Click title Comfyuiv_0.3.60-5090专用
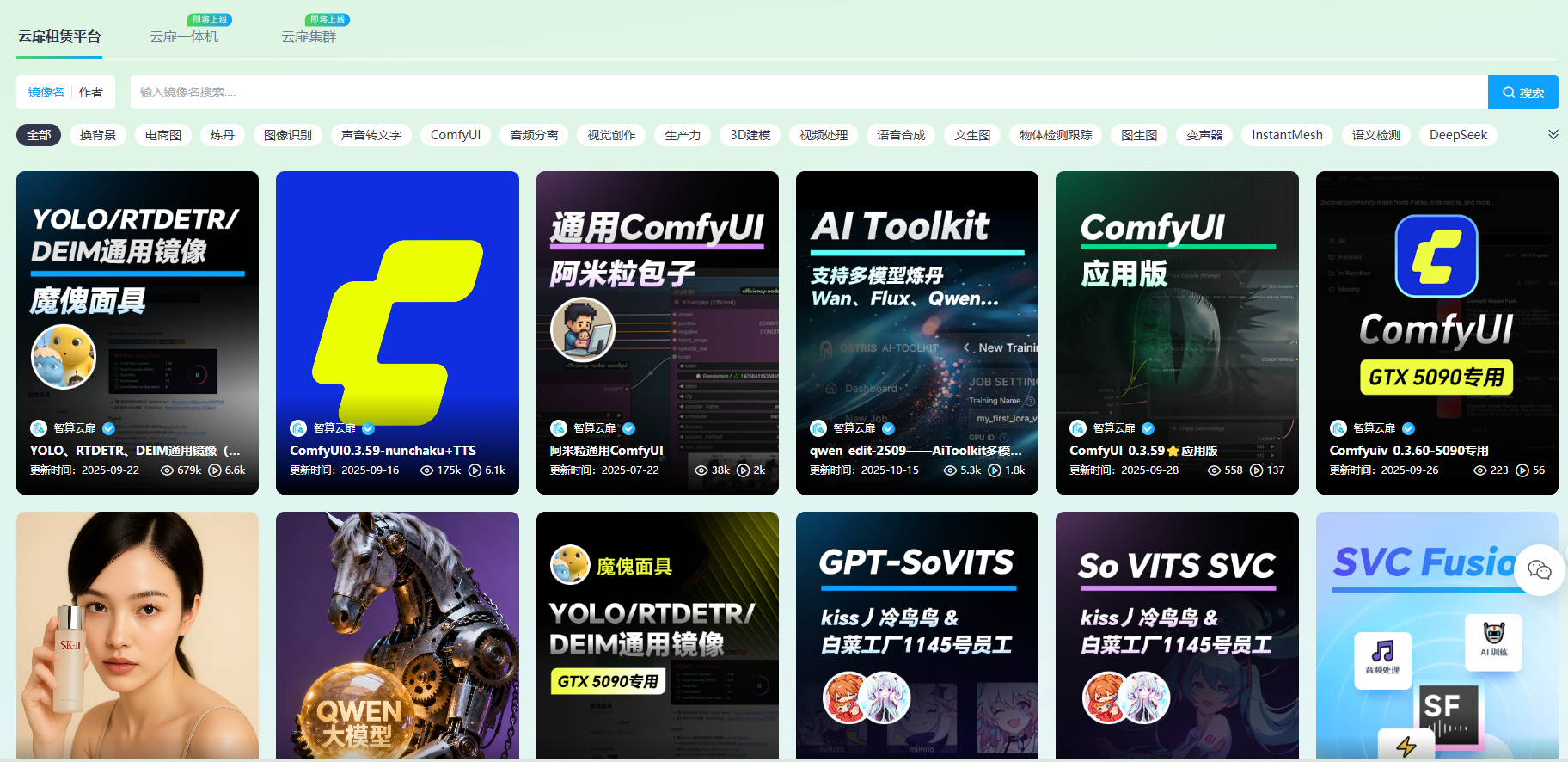Viewport: 1568px width, 762px height. coord(1409,451)
